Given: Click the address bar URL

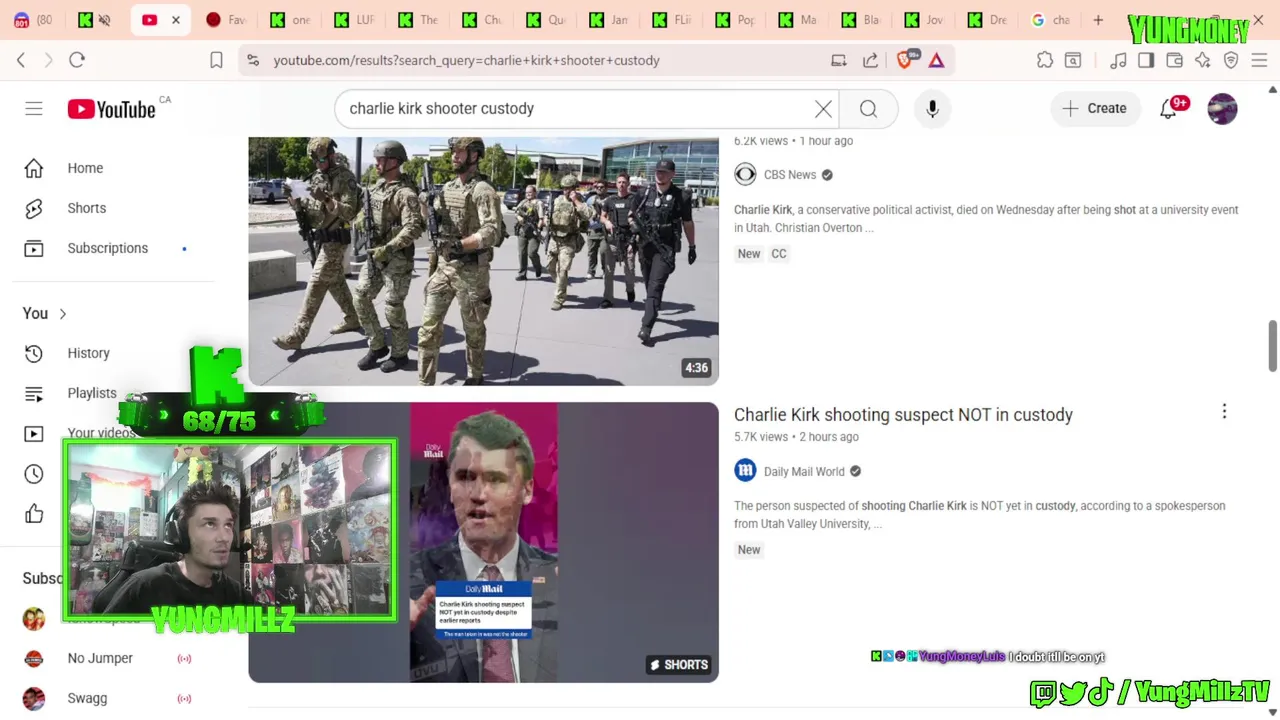Looking at the screenshot, I should (x=466, y=60).
